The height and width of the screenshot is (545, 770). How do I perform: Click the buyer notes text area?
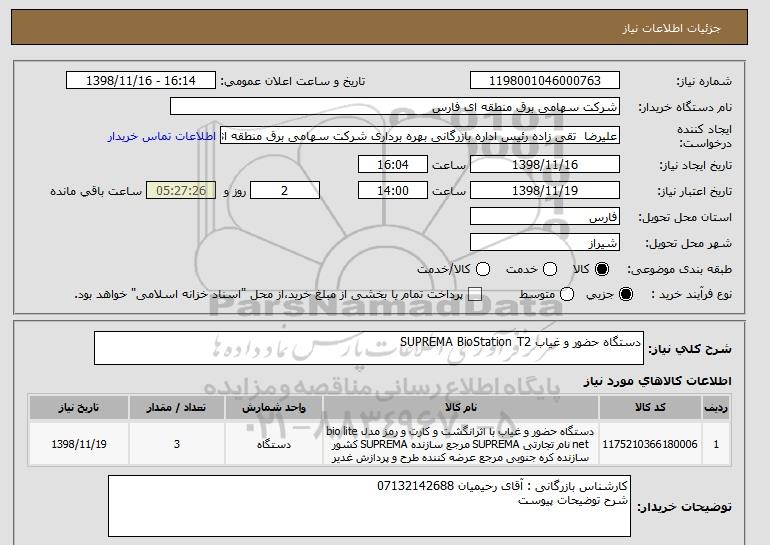tap(369, 506)
